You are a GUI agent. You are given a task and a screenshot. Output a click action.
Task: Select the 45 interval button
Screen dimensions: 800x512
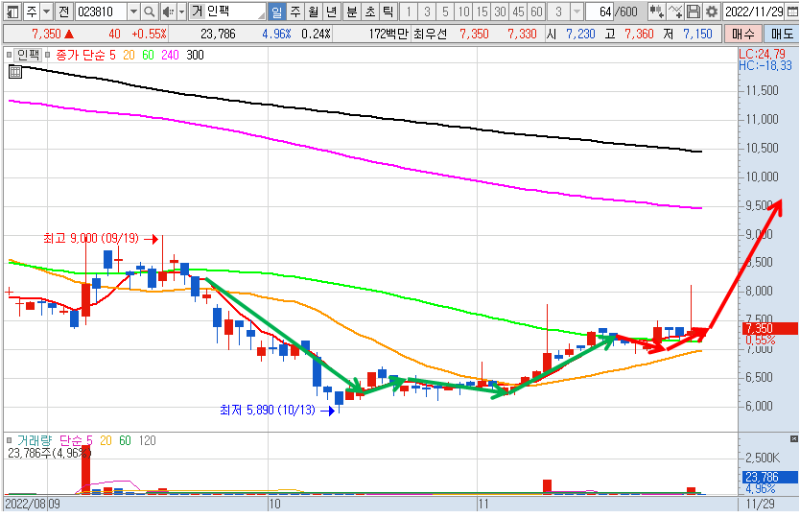tap(518, 11)
